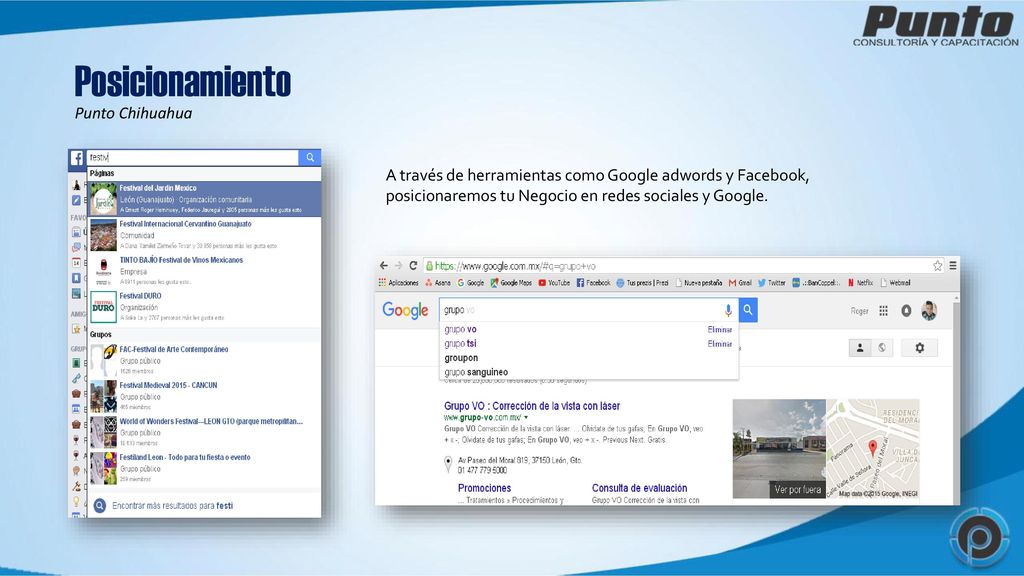Select the grupo tsi suggestion
The height and width of the screenshot is (576, 1024).
(460, 344)
